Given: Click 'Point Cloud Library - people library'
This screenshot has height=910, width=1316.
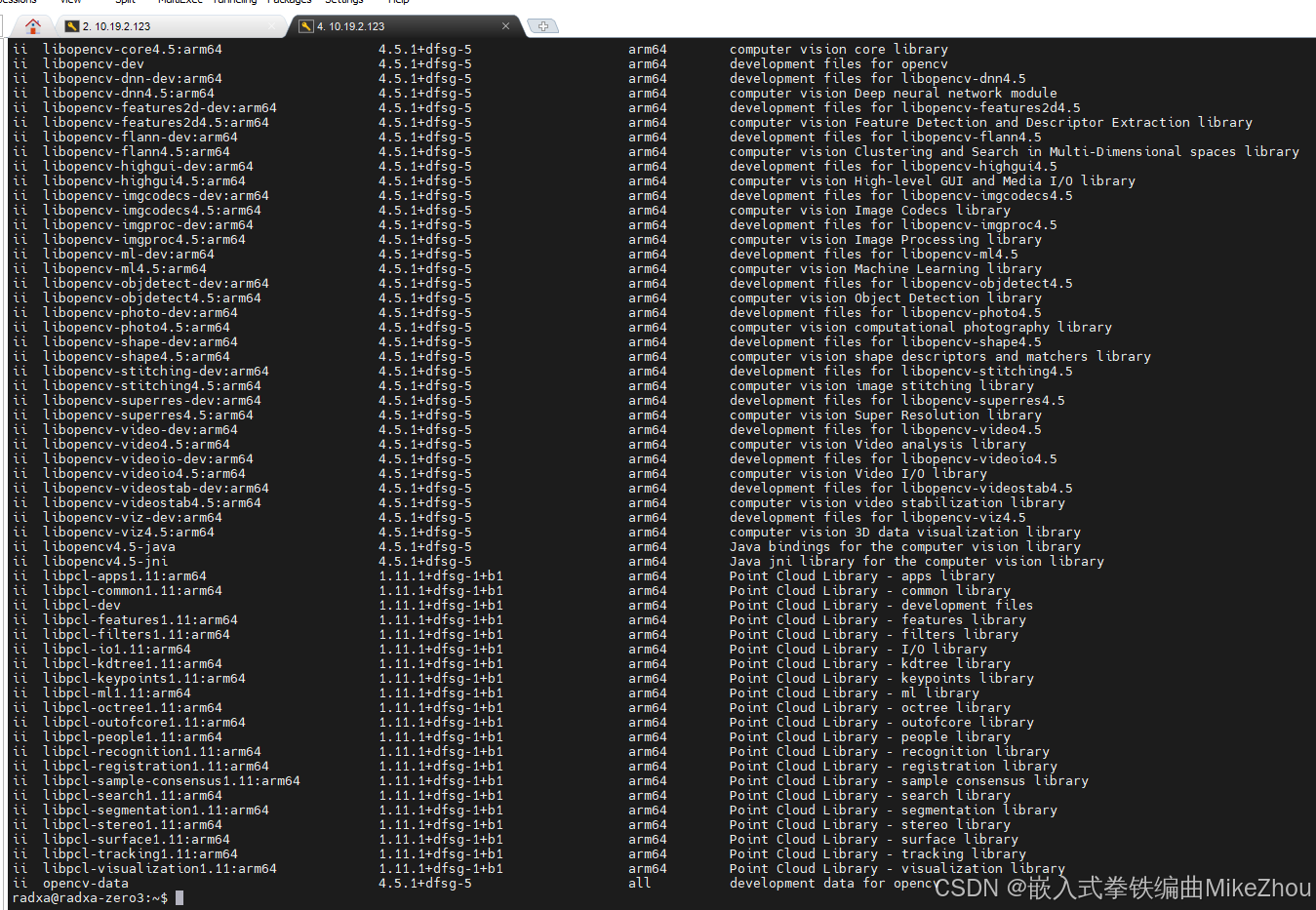Looking at the screenshot, I should point(870,736).
